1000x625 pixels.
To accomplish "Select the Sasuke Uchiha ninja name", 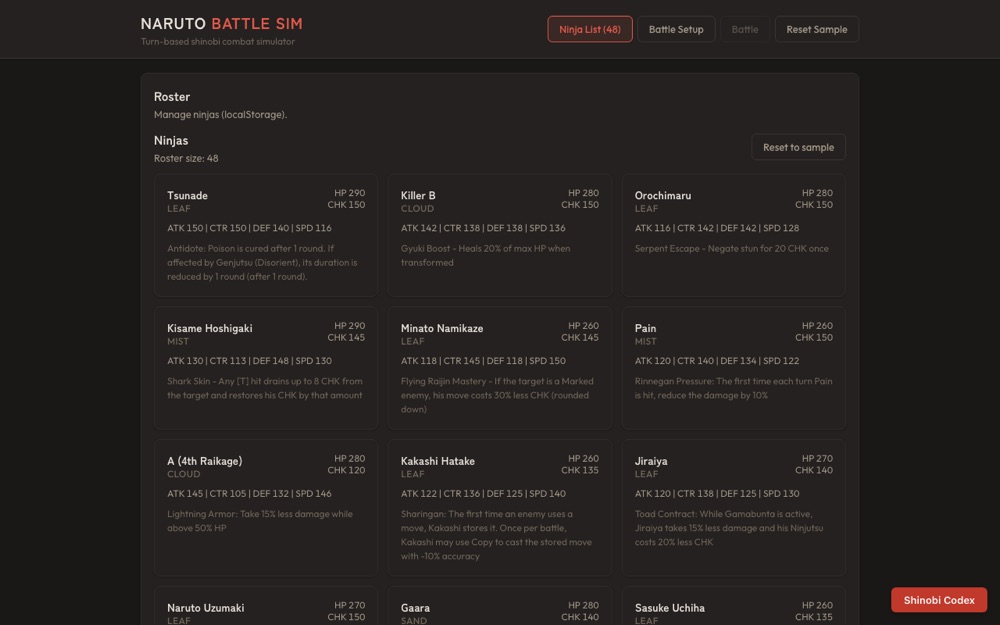I will [670, 608].
